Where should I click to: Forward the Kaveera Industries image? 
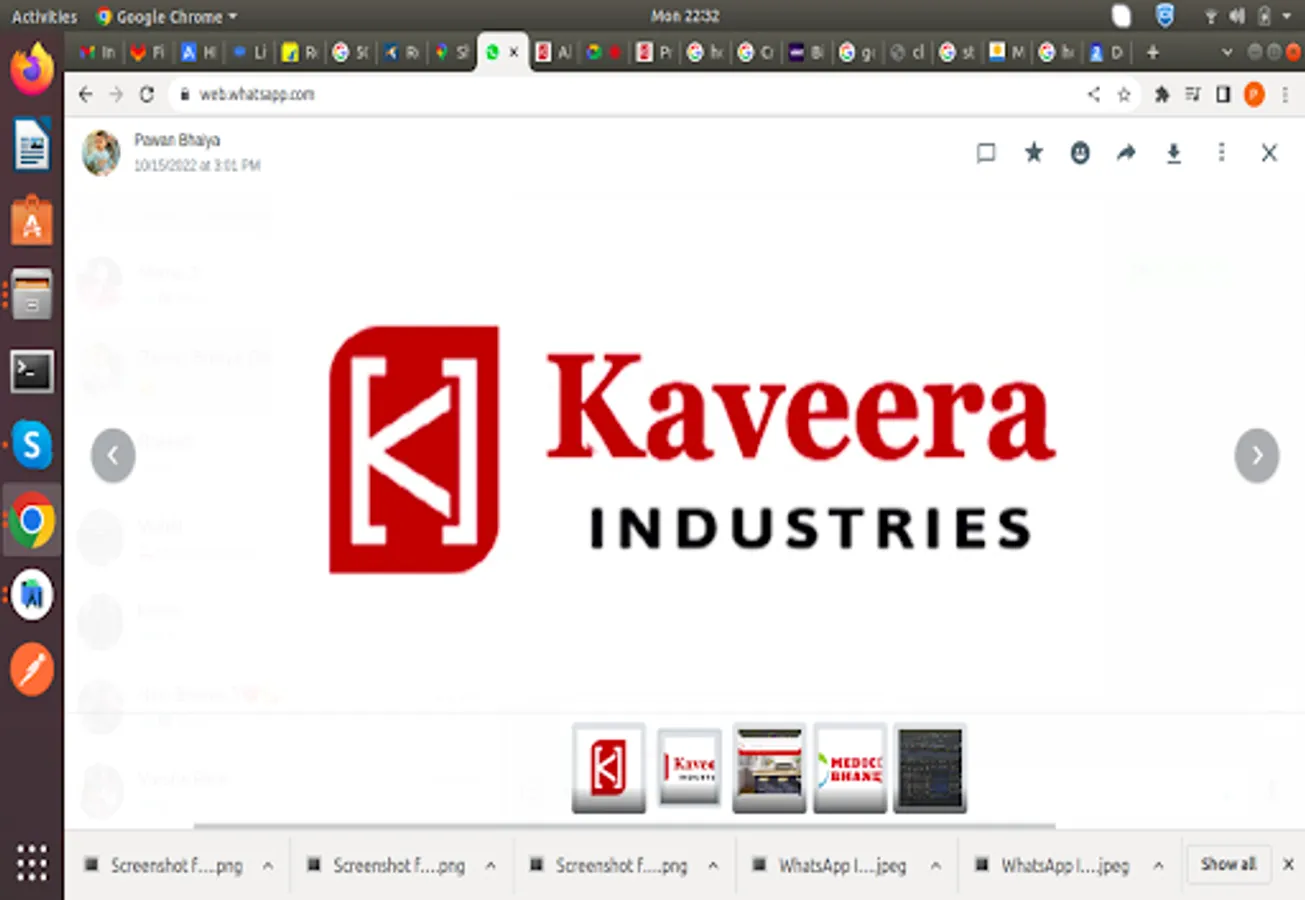[1126, 152]
